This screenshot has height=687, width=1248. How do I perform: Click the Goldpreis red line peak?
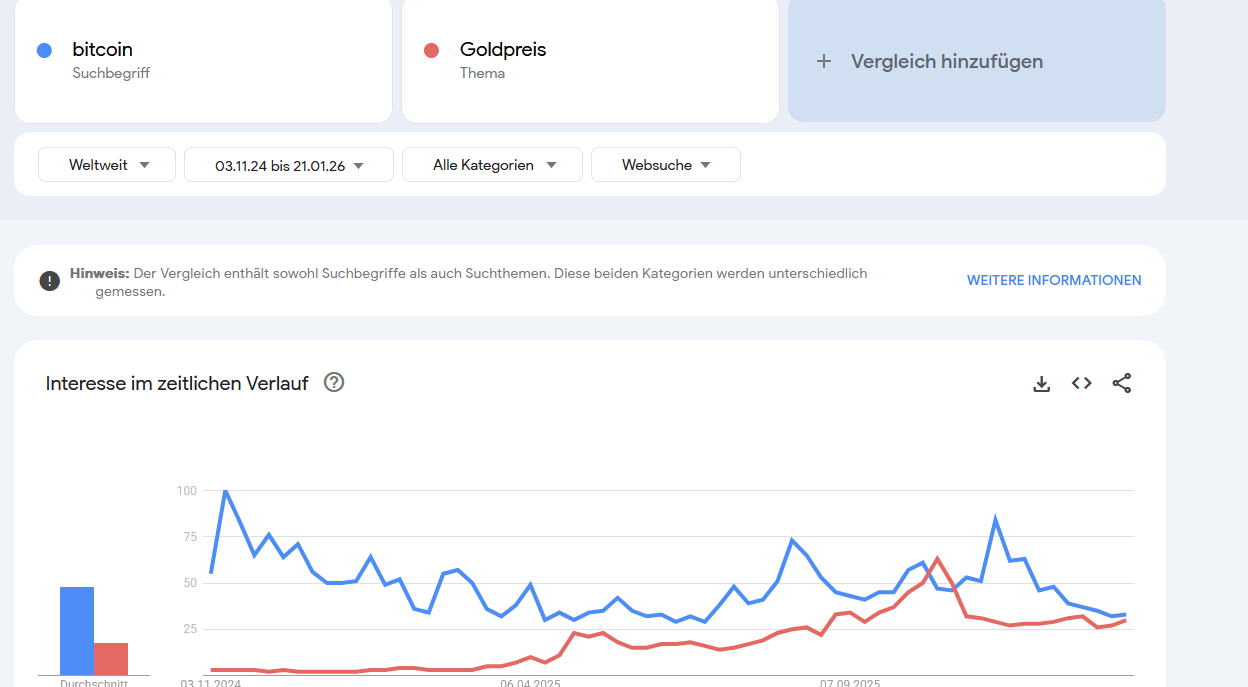tap(937, 558)
